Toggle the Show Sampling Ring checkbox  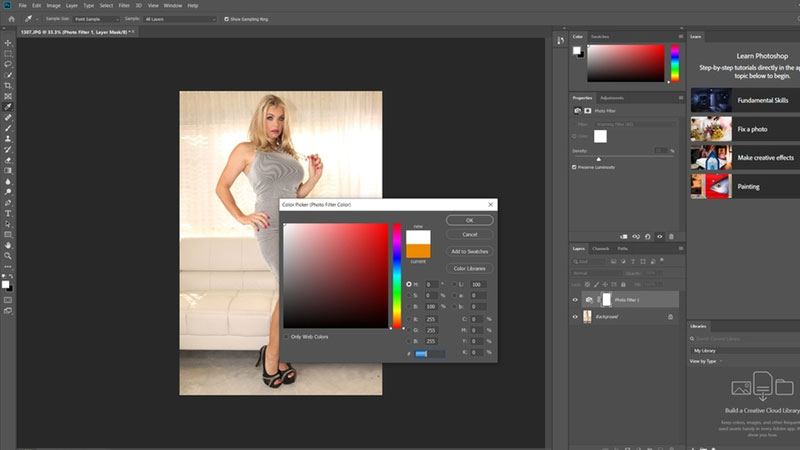coord(227,18)
